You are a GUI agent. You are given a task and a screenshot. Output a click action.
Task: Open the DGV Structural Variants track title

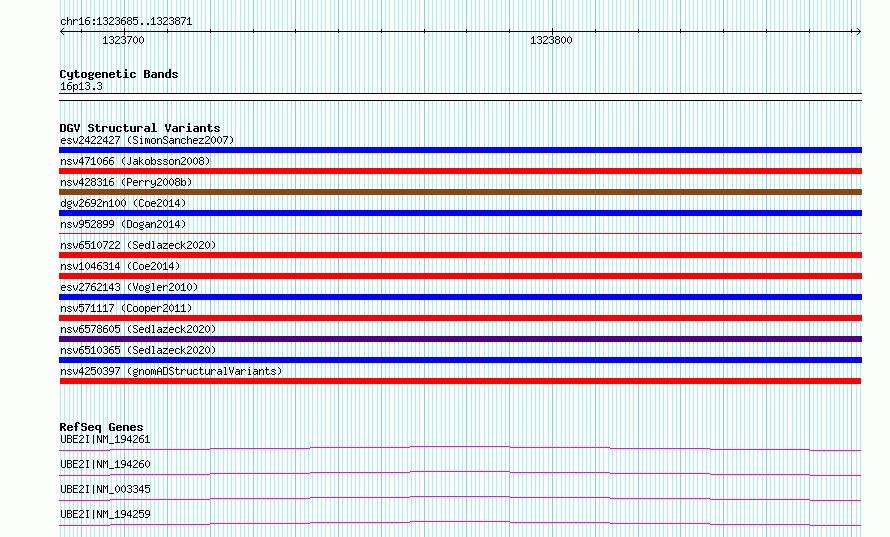(140, 128)
